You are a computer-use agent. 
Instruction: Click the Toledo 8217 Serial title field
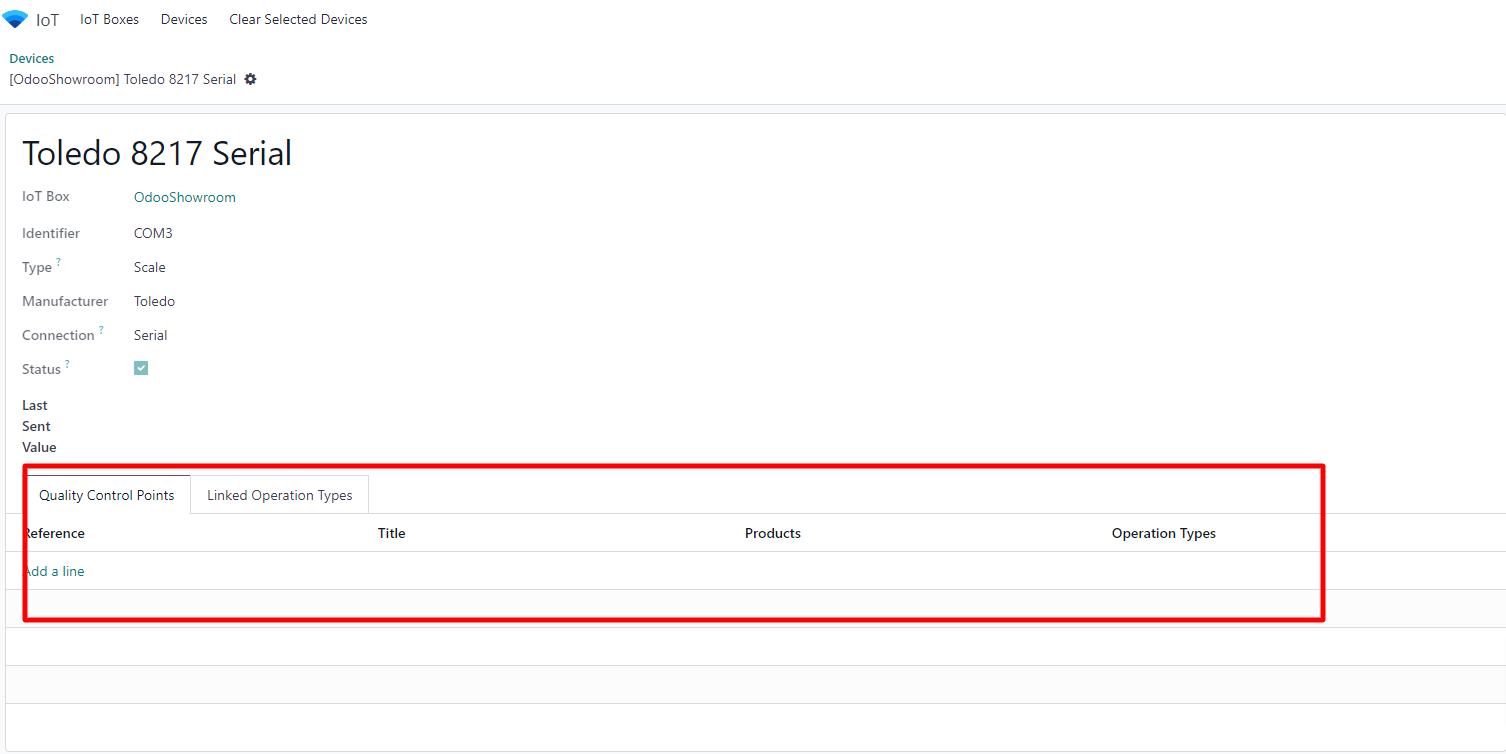[x=157, y=153]
